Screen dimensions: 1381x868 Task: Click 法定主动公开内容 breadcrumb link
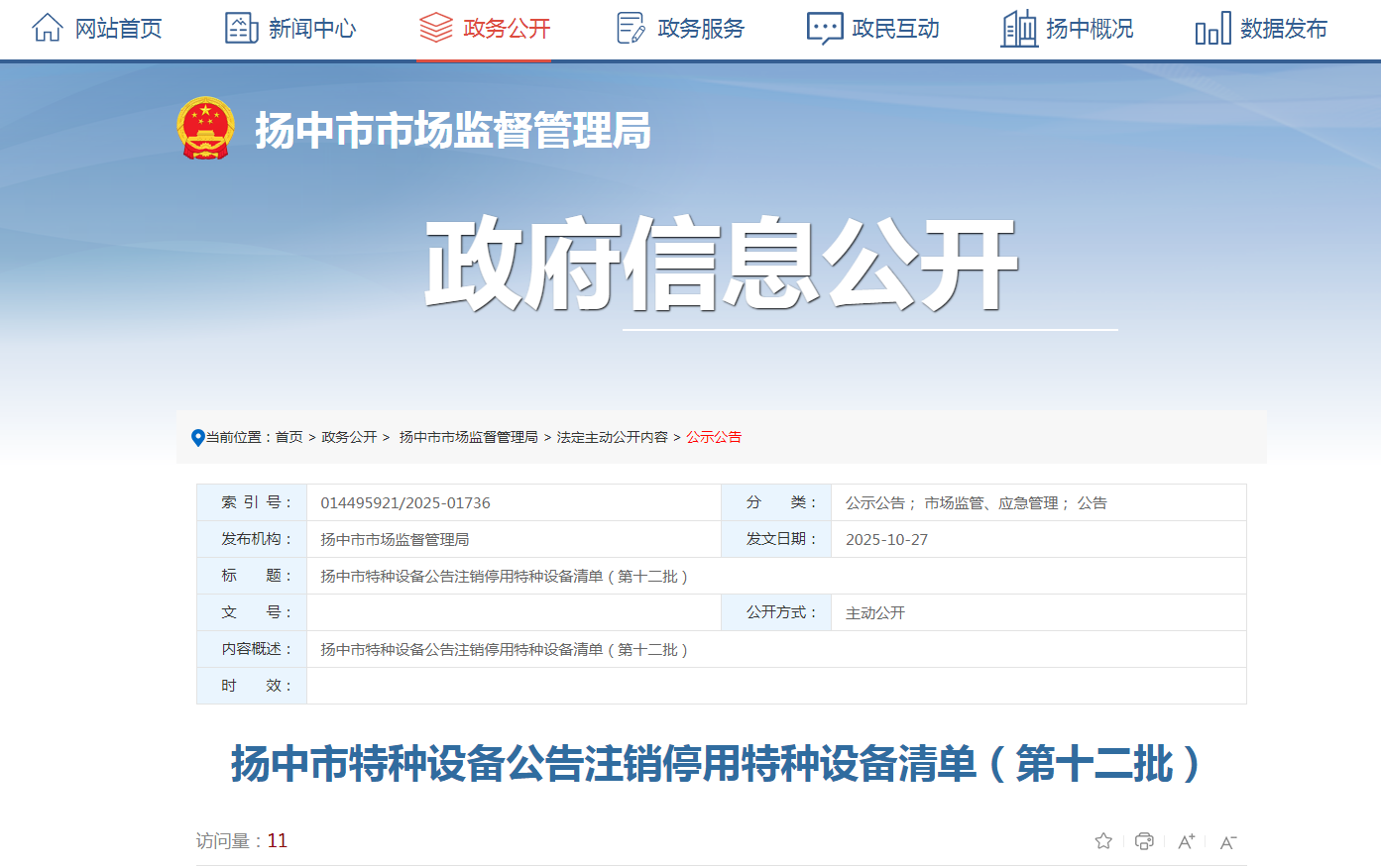612,437
